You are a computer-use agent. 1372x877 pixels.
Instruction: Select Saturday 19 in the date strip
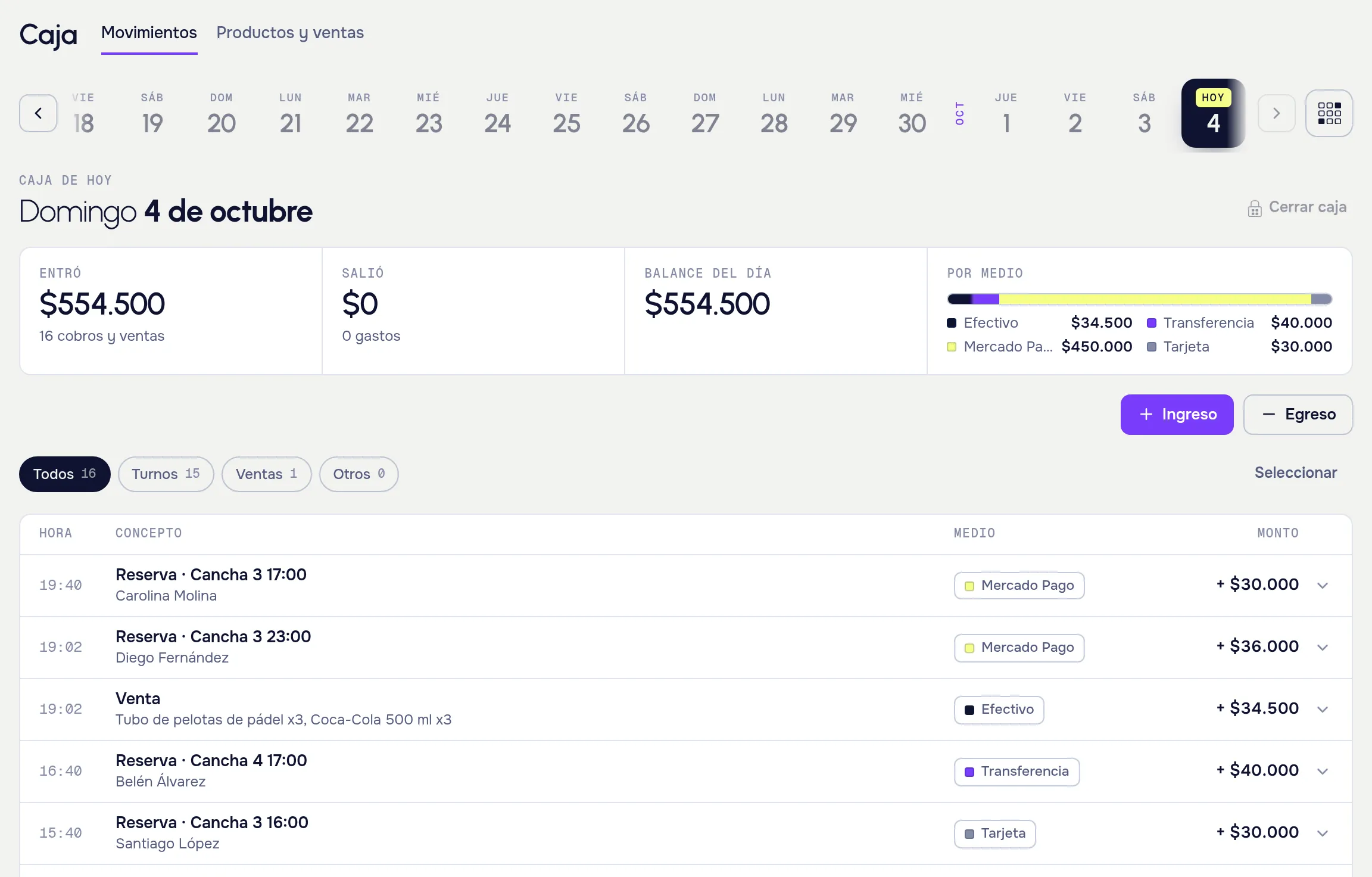click(x=152, y=114)
